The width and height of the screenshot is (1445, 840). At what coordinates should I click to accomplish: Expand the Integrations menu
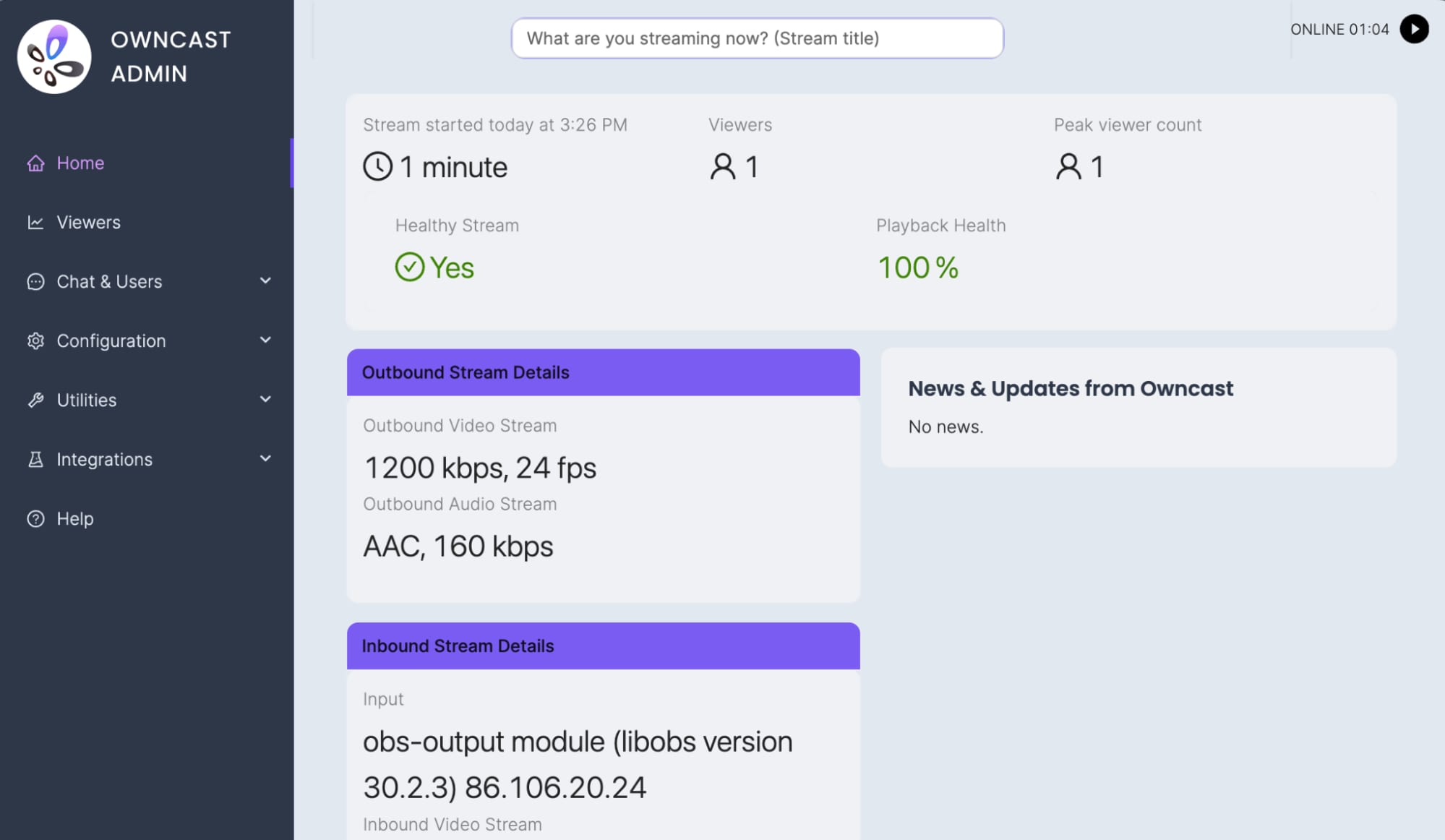click(265, 459)
